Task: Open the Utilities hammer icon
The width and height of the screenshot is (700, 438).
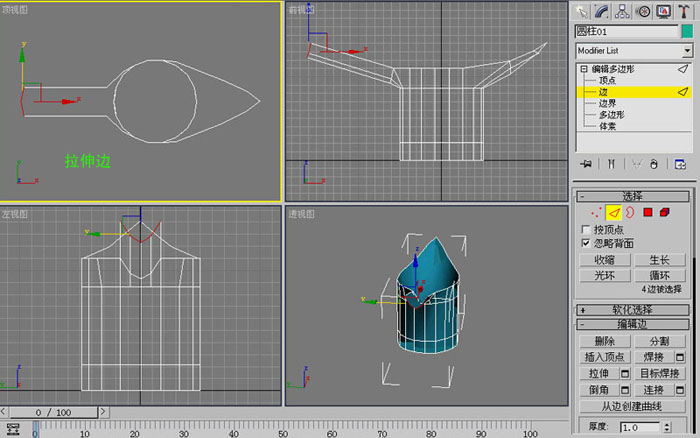Action: click(x=683, y=12)
